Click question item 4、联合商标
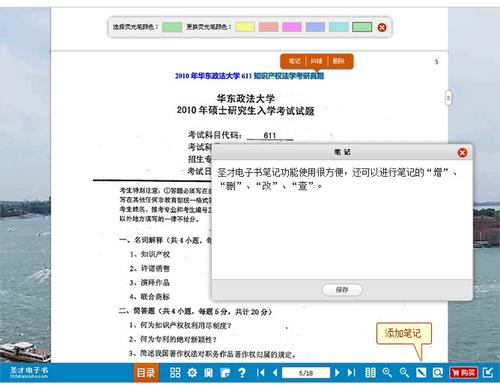The image size is (500, 390). [x=150, y=297]
